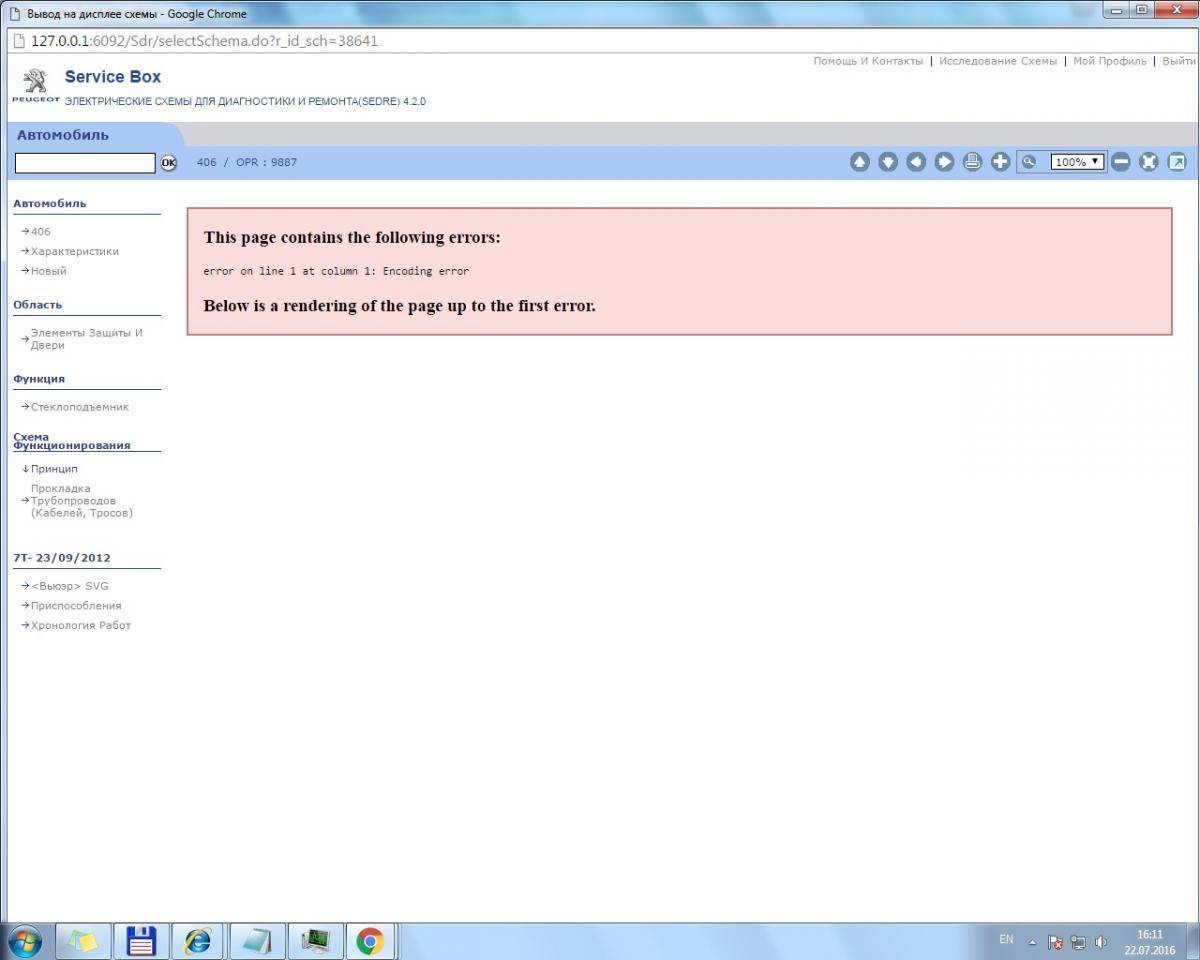Image resolution: width=1200 pixels, height=960 pixels.
Task: Click the pan up arrow icon
Action: [x=859, y=162]
